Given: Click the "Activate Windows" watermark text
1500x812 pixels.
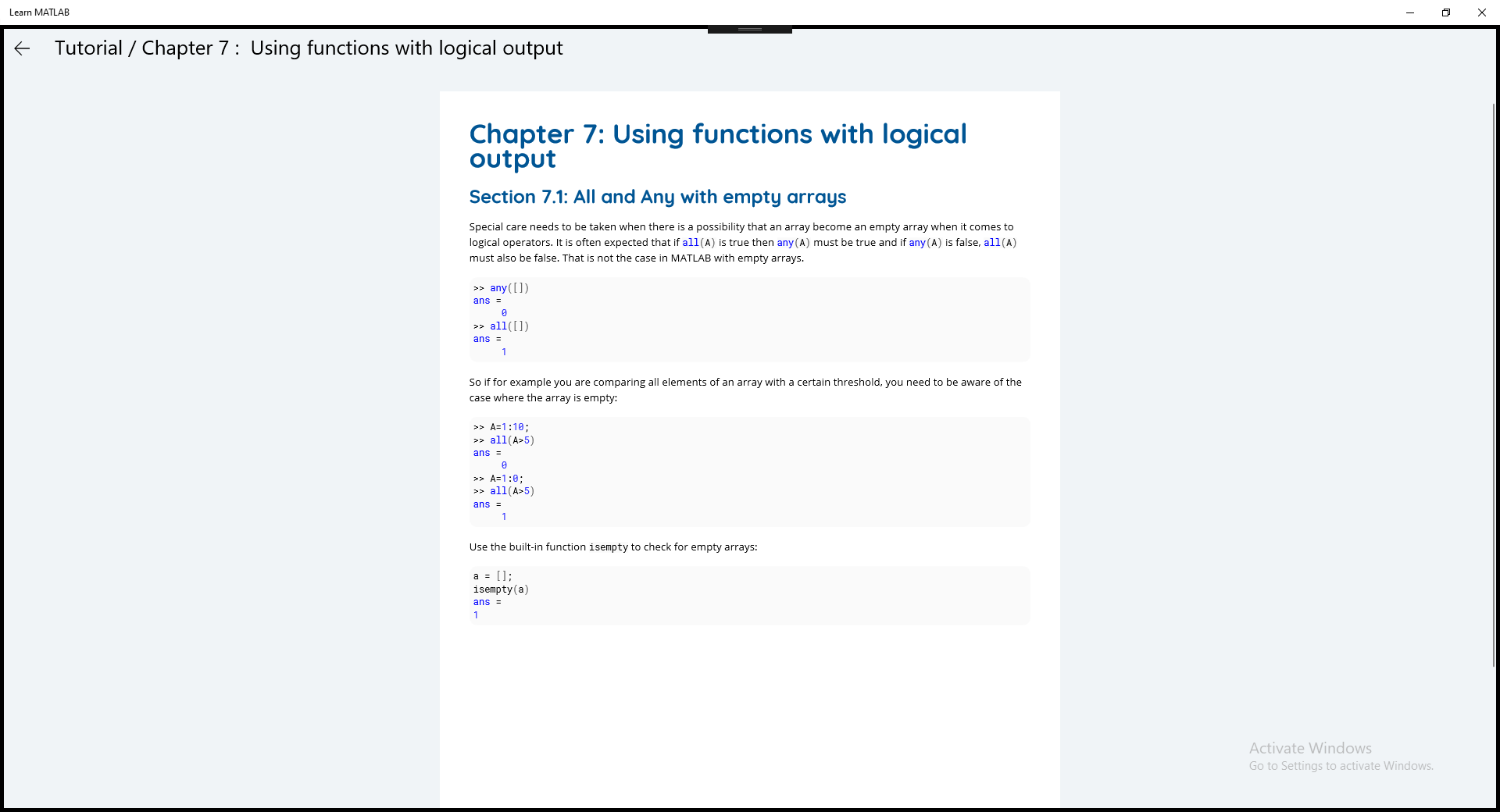Looking at the screenshot, I should click(x=1310, y=748).
